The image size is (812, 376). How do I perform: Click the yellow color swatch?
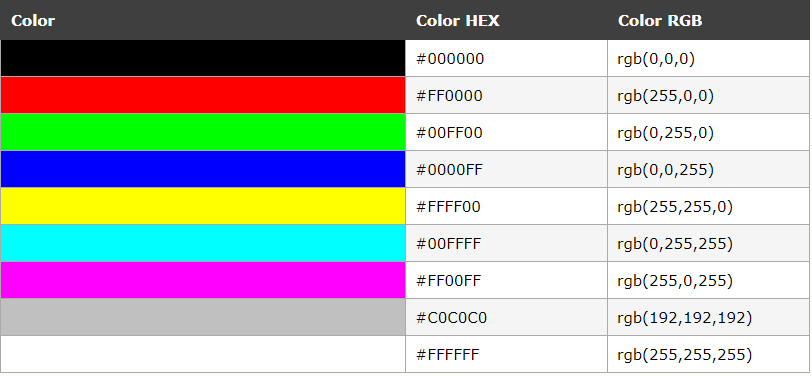pyautogui.click(x=203, y=206)
